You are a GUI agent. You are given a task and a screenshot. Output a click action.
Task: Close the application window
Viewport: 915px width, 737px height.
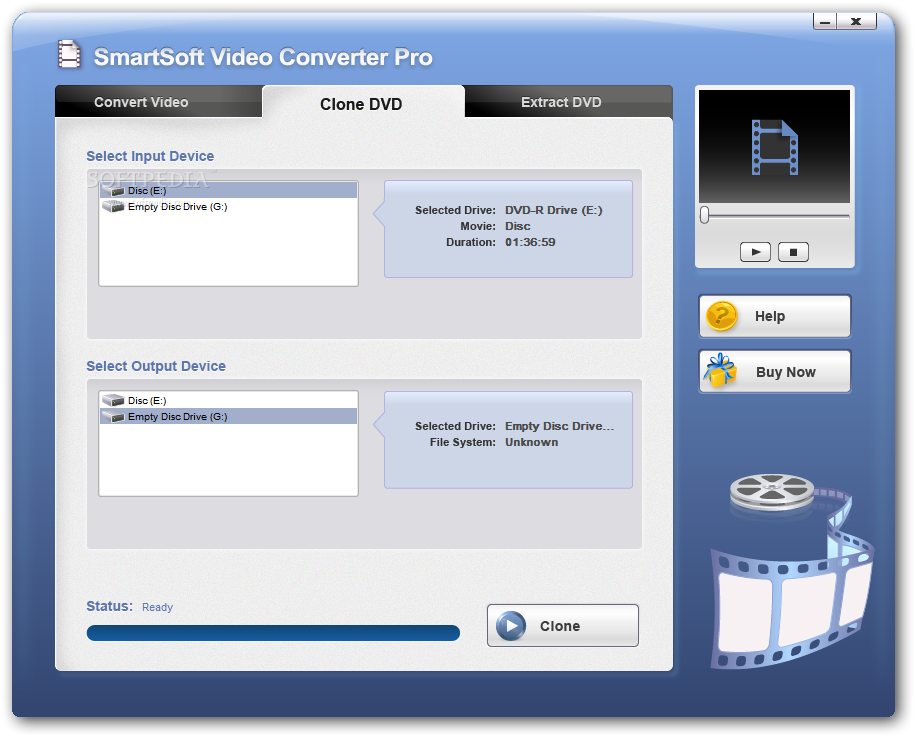pos(856,22)
